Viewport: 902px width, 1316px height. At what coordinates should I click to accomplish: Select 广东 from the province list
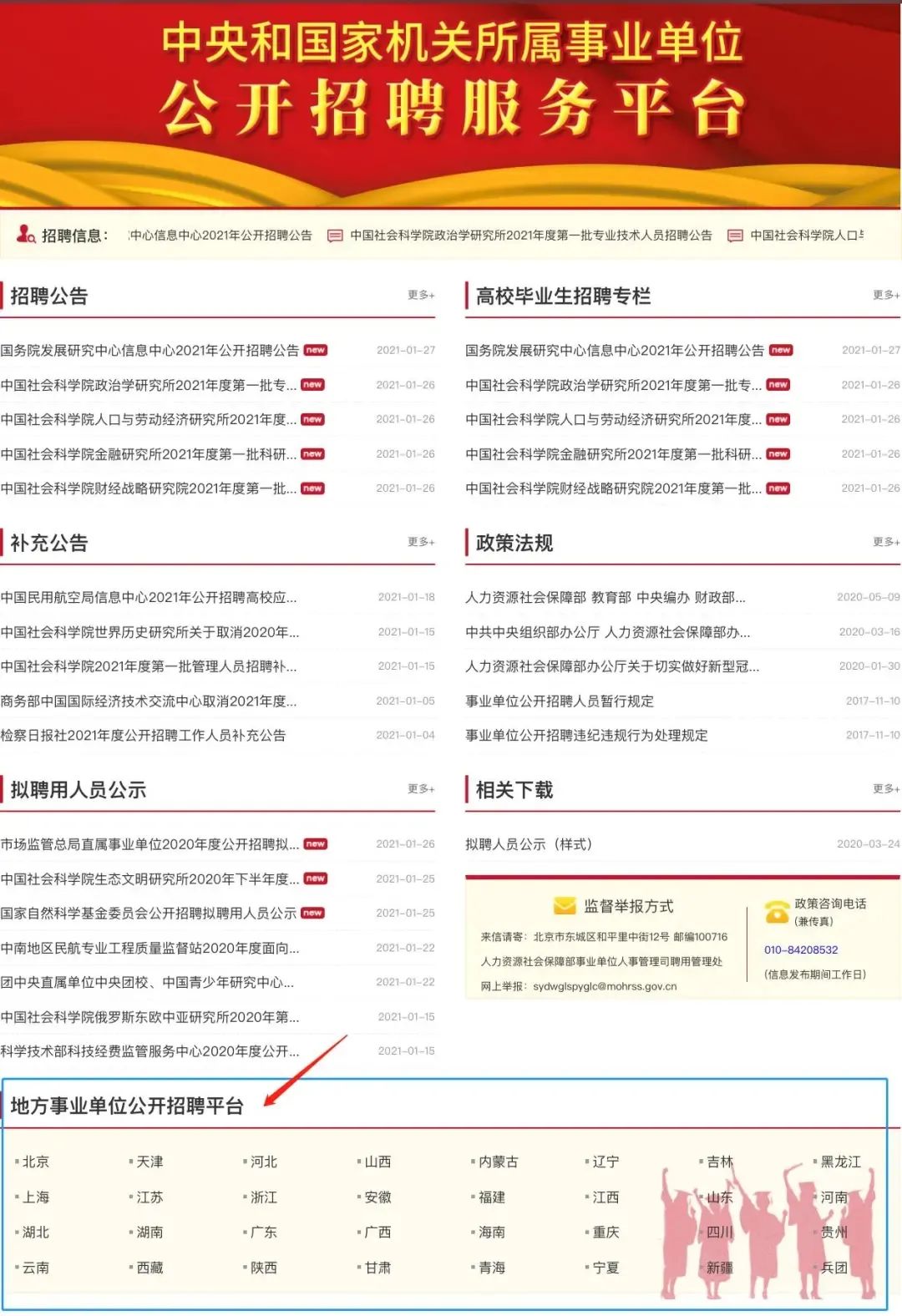pos(263,1232)
